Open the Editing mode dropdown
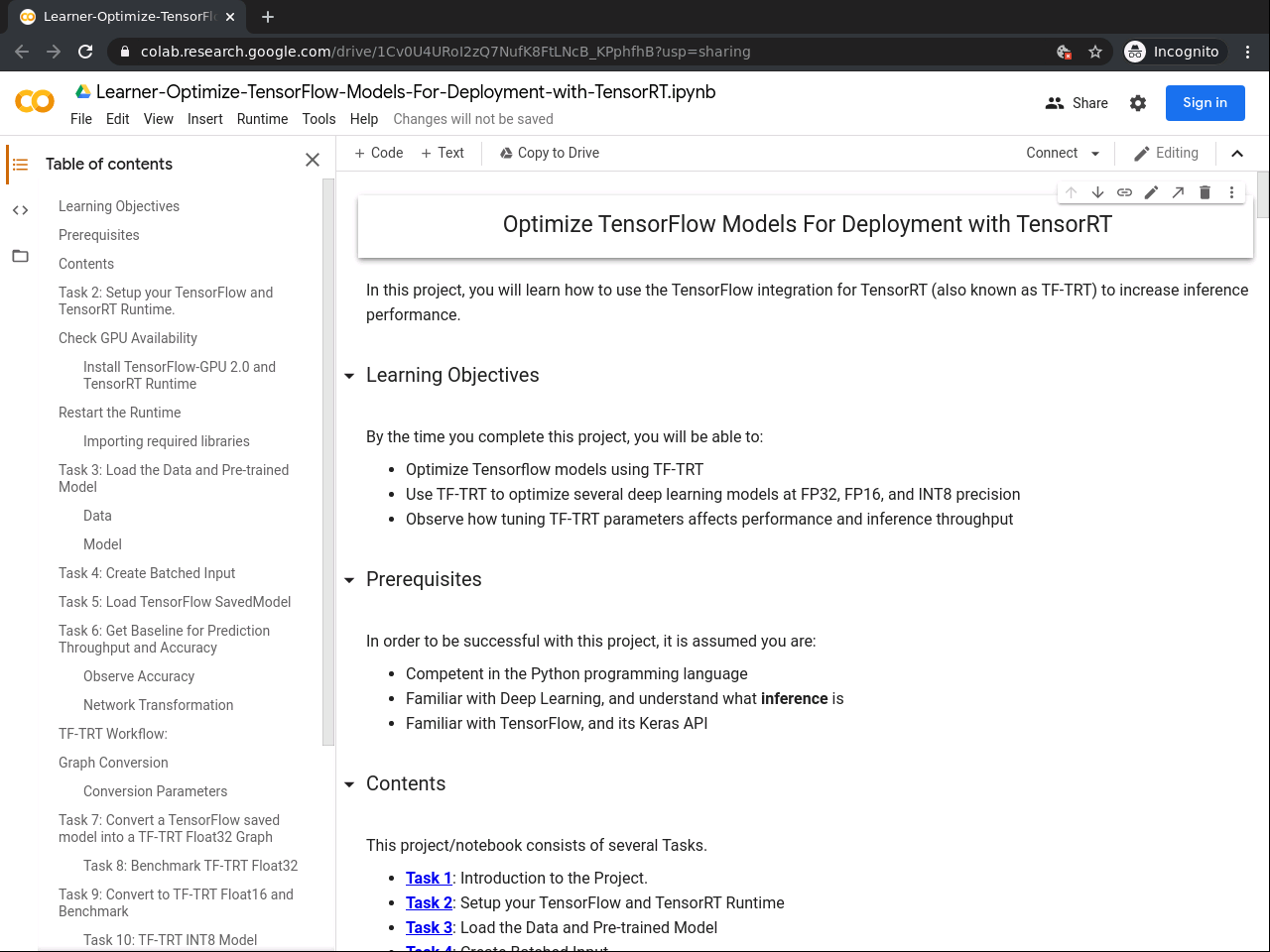 (1167, 153)
